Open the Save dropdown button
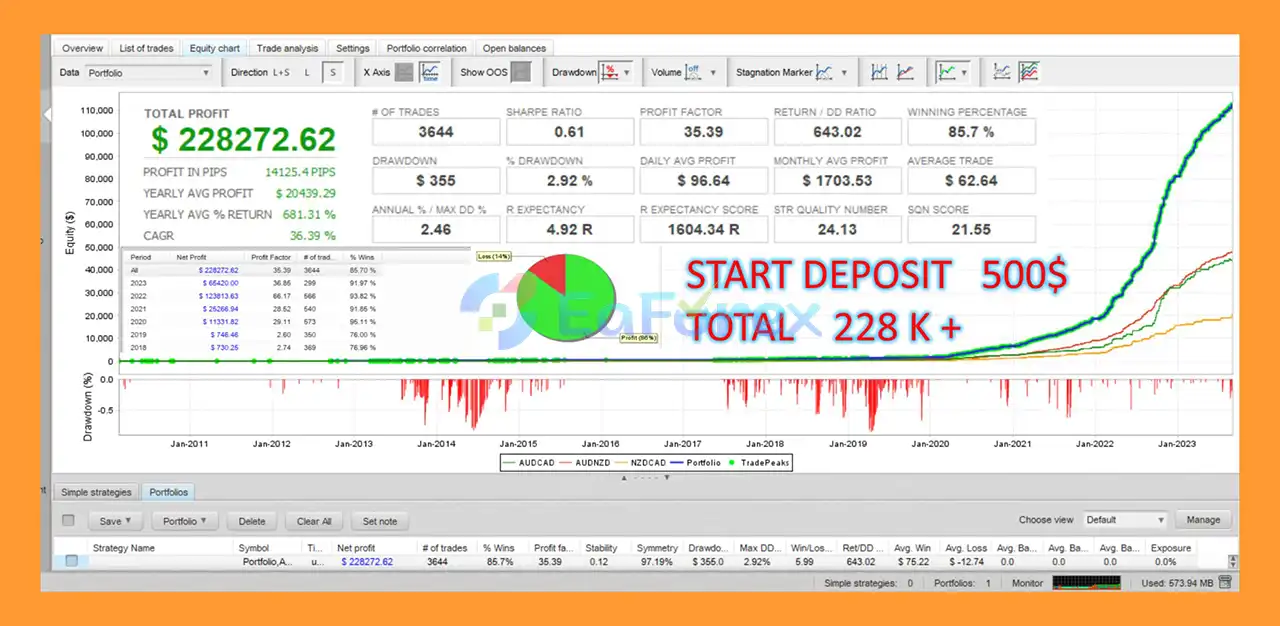Image resolution: width=1280 pixels, height=626 pixels. tap(116, 521)
